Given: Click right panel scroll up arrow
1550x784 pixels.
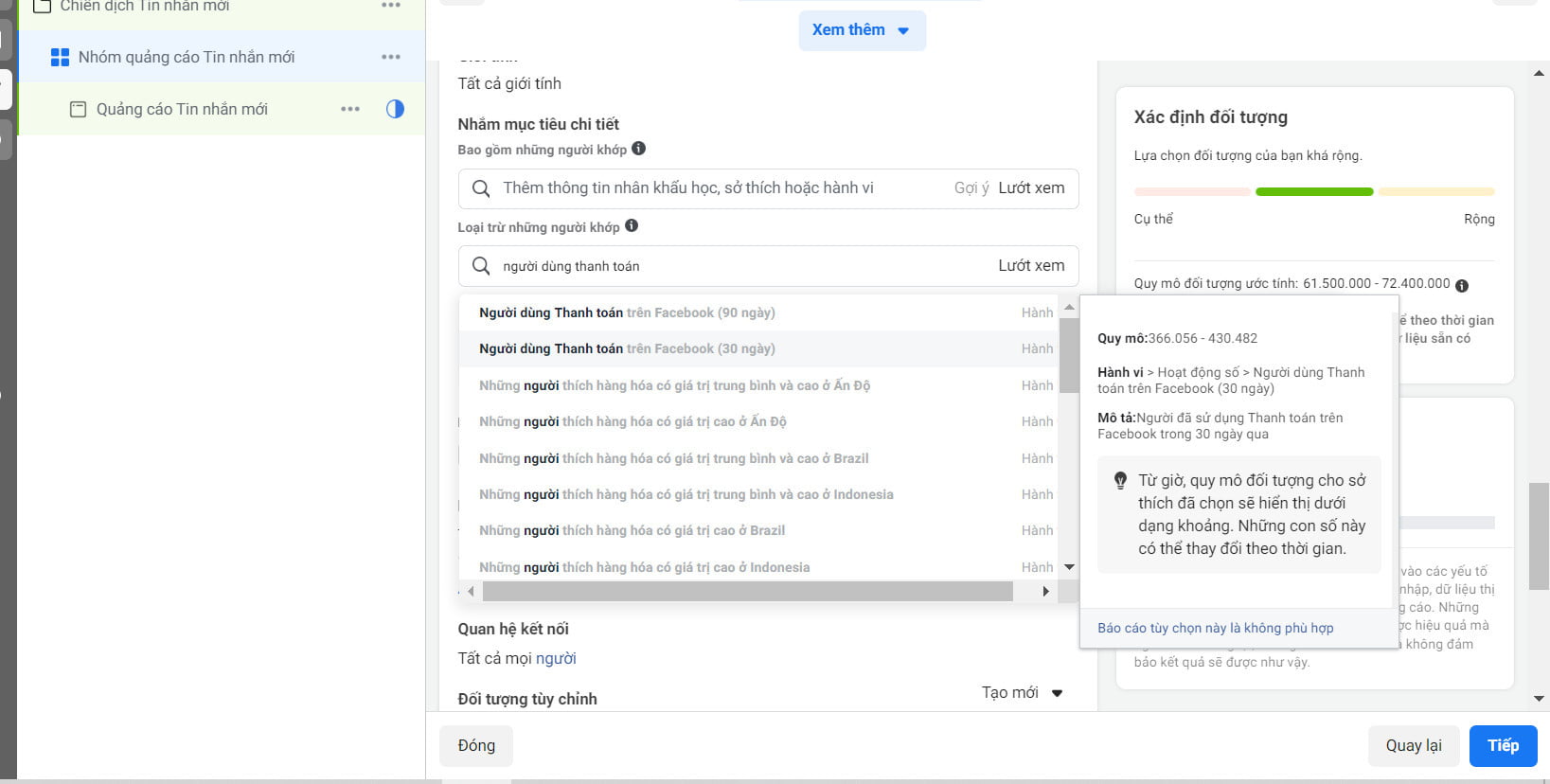Looking at the screenshot, I should coord(1539,73).
